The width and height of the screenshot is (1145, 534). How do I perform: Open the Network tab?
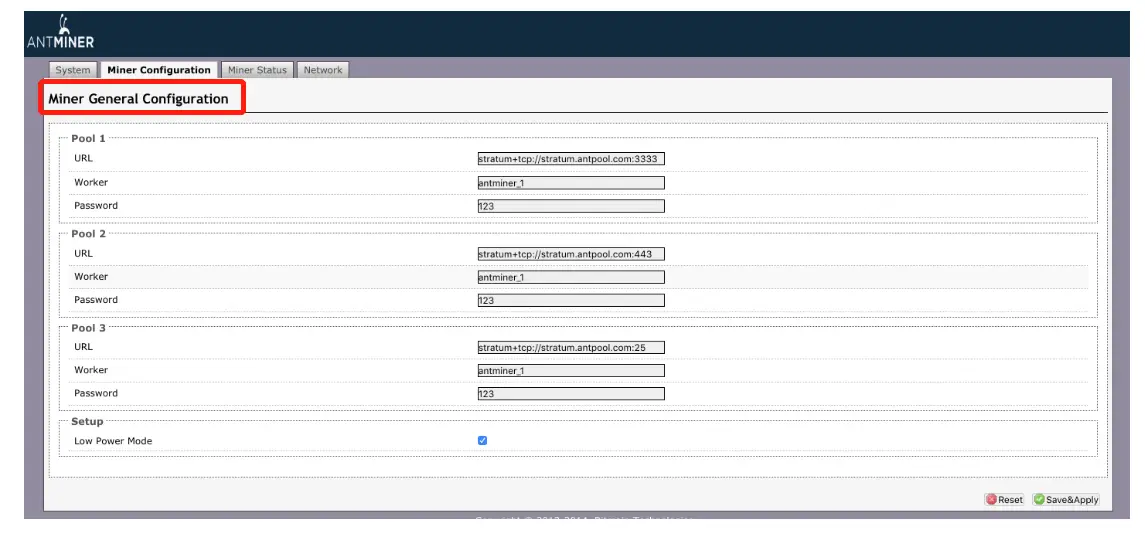click(323, 70)
